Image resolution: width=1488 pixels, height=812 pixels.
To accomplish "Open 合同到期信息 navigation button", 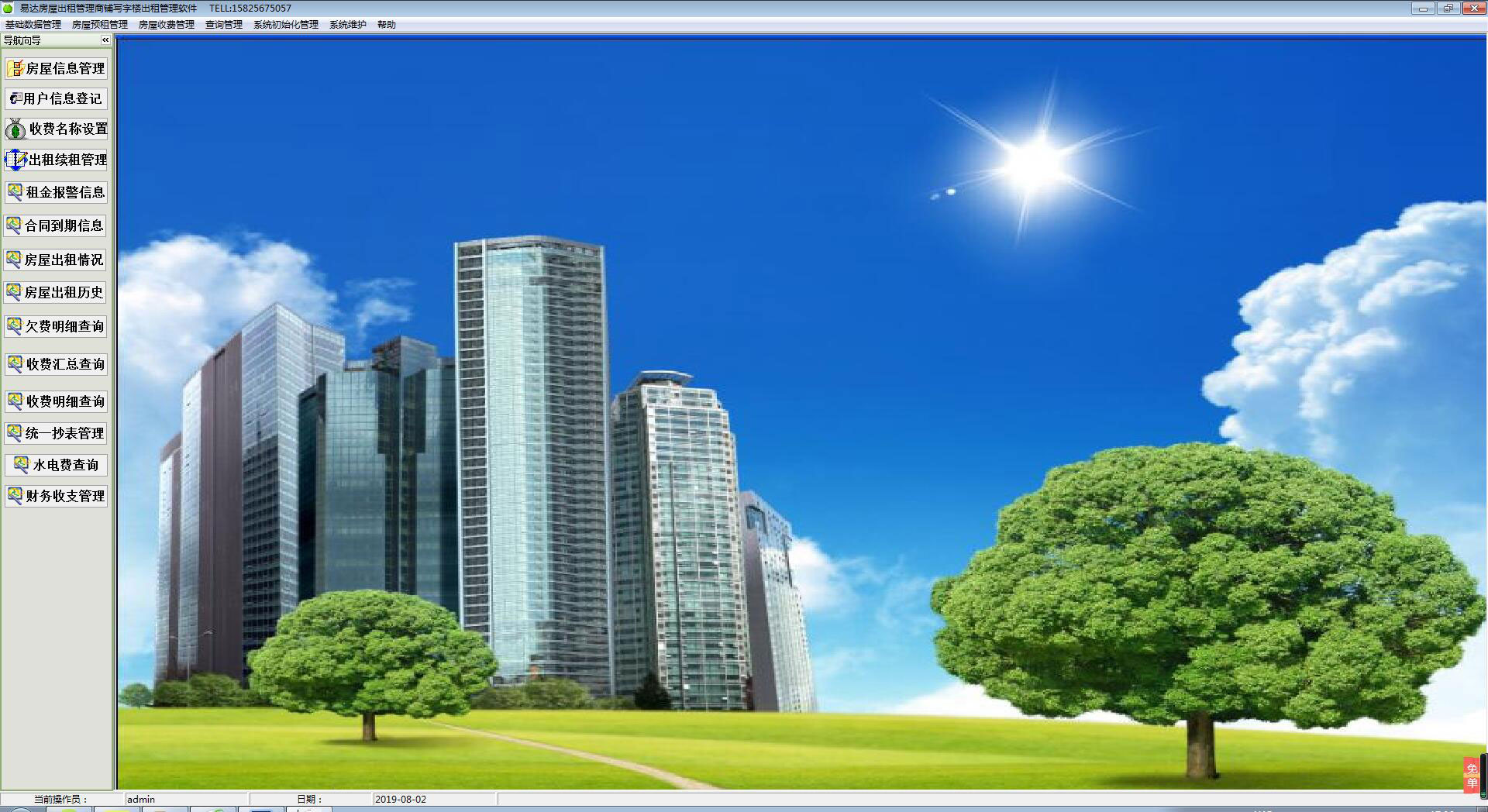I will (x=56, y=225).
